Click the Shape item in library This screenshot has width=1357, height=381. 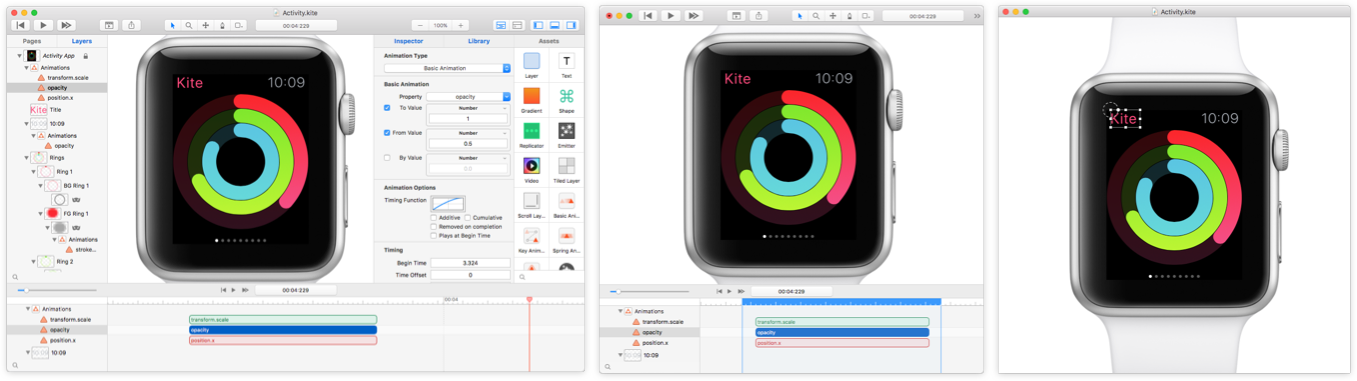point(567,100)
